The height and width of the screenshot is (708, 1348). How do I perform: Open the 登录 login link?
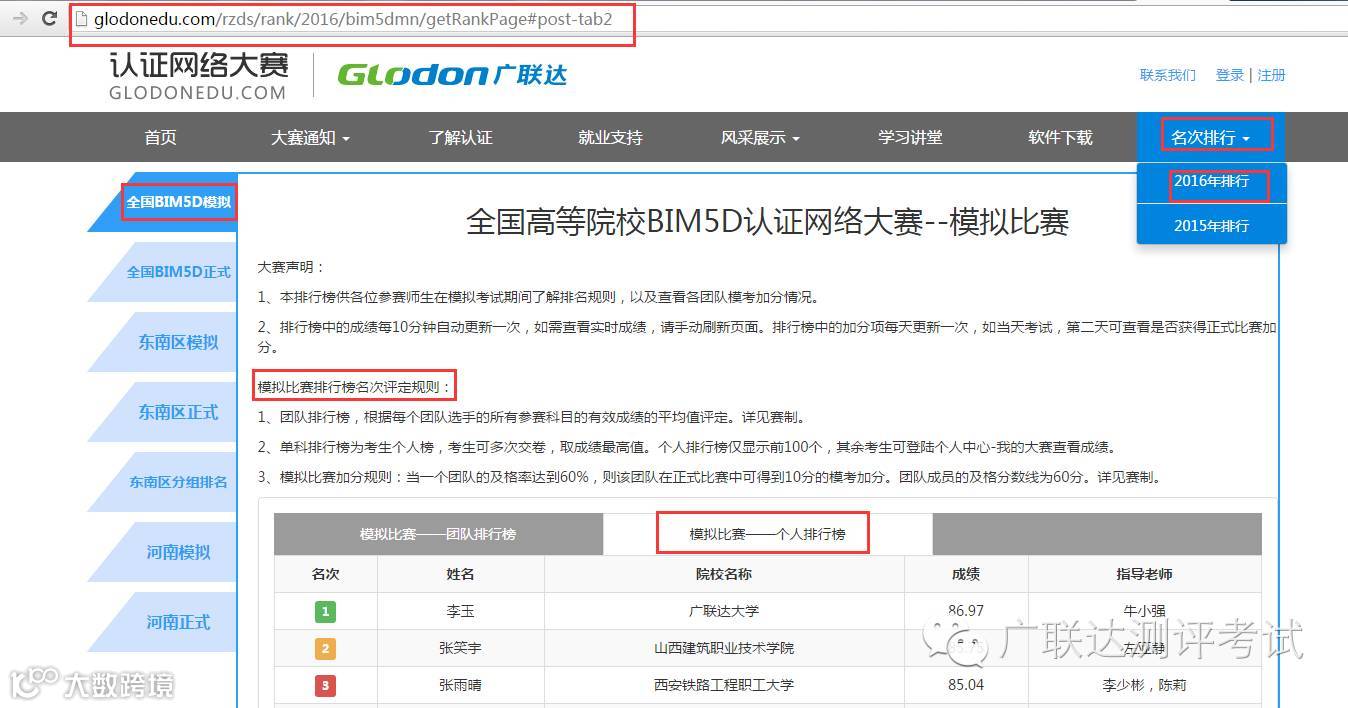[1230, 75]
